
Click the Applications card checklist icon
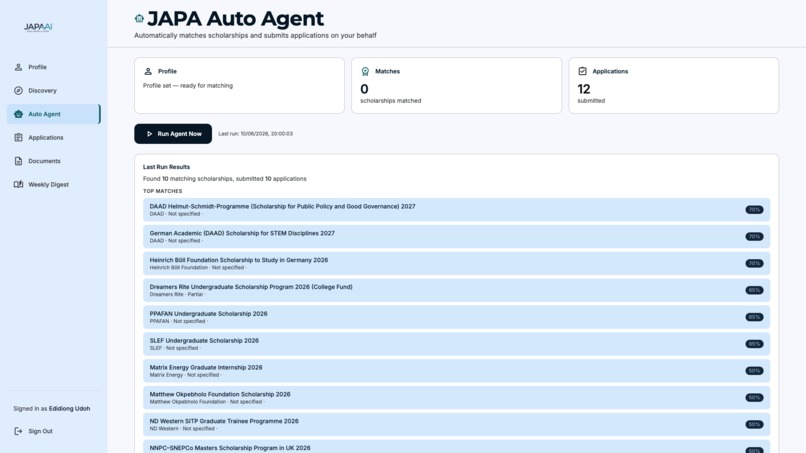click(x=582, y=71)
